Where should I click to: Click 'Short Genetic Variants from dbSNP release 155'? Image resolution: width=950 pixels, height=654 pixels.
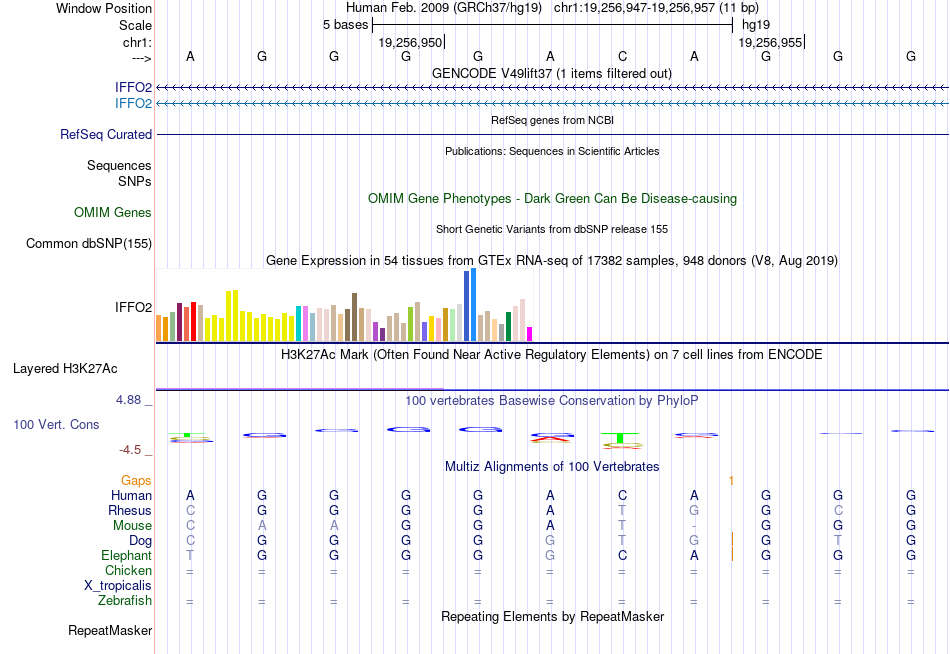(552, 229)
